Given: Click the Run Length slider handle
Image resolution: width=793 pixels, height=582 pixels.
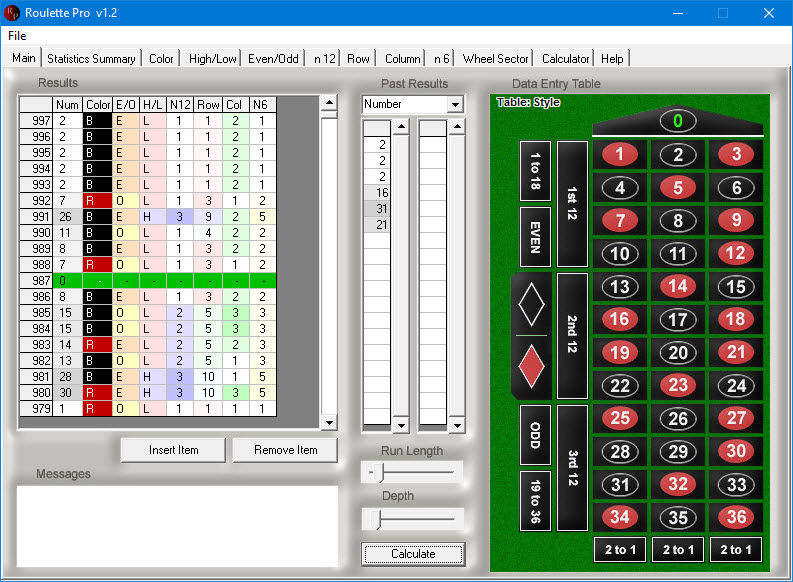Looking at the screenshot, I should pyautogui.click(x=381, y=473).
